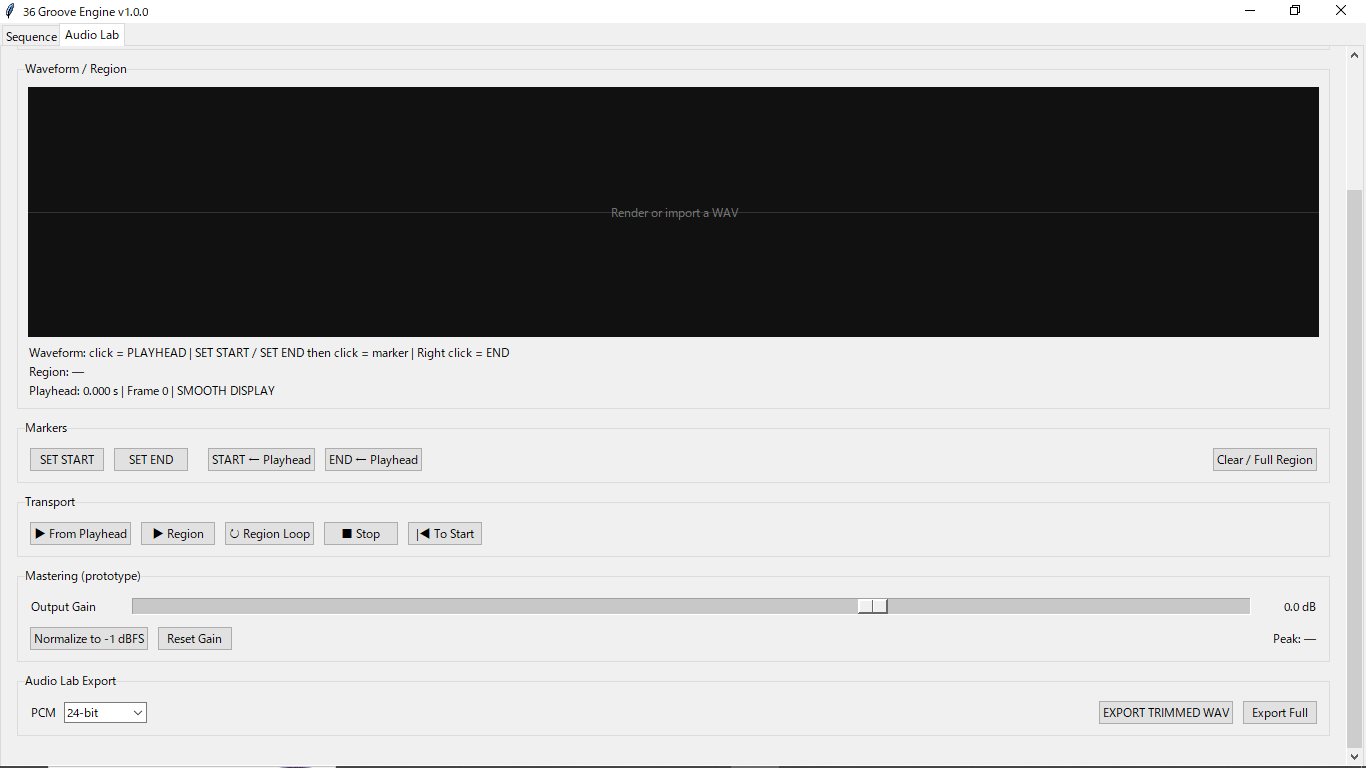Click the vertical scrollbar thumb
The width and height of the screenshot is (1366, 768).
point(1355,468)
